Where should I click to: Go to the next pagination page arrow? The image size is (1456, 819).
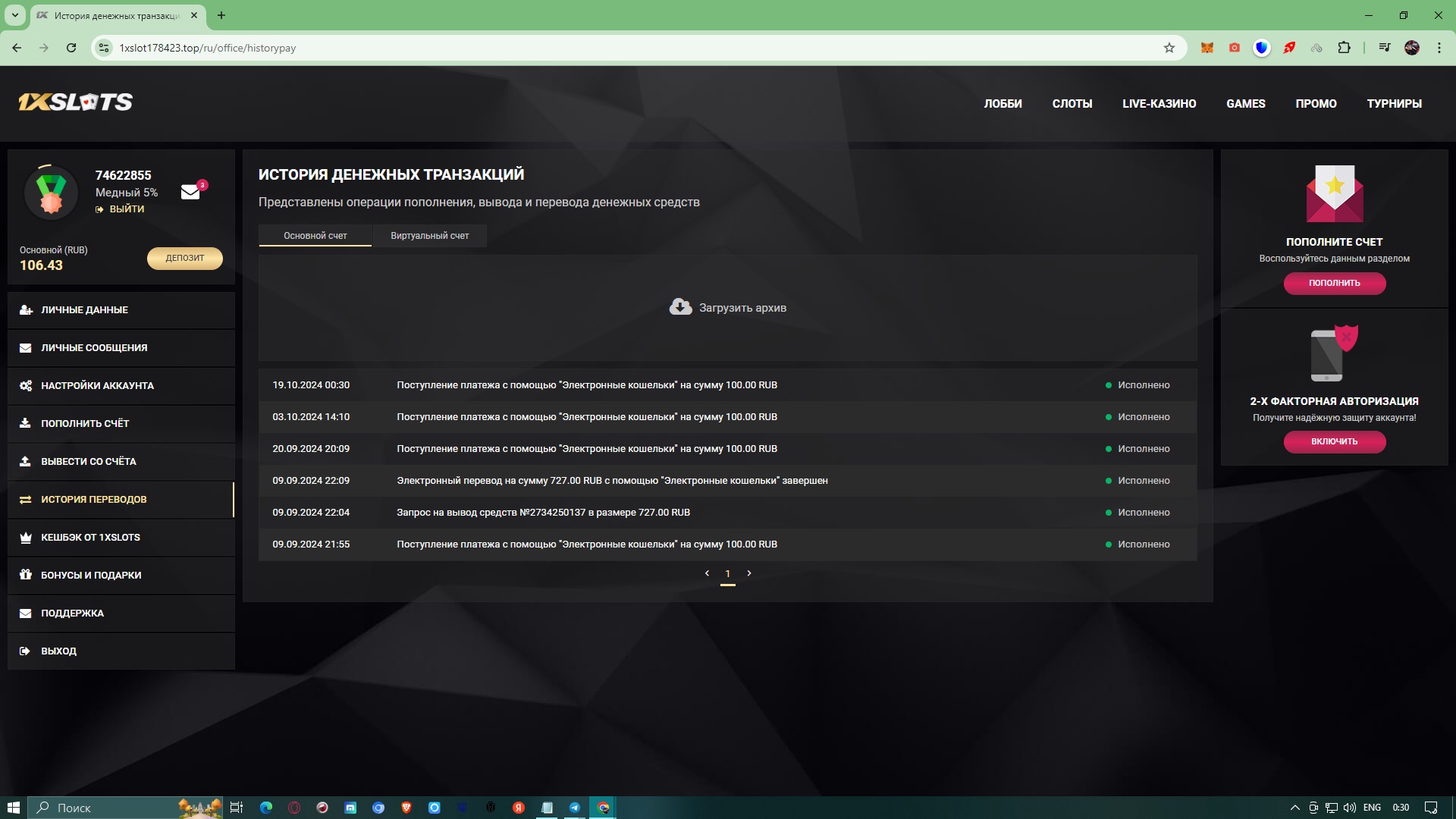click(x=749, y=573)
